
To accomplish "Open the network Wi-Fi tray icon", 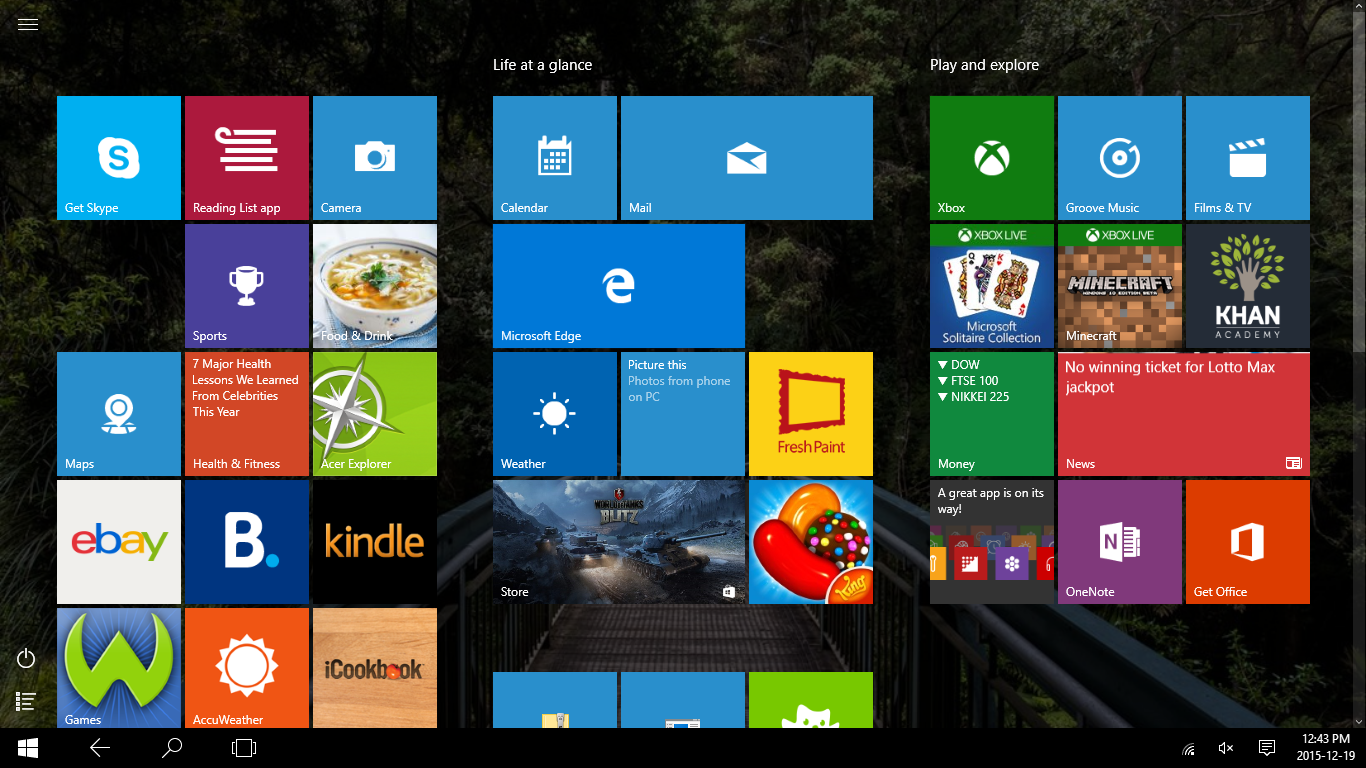I will click(x=1189, y=748).
